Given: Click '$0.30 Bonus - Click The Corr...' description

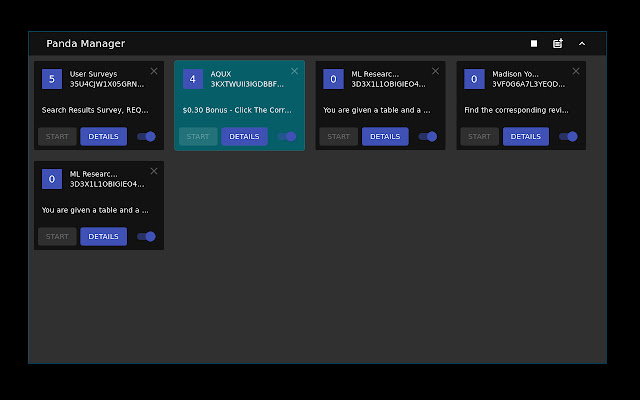Looking at the screenshot, I should coord(237,110).
